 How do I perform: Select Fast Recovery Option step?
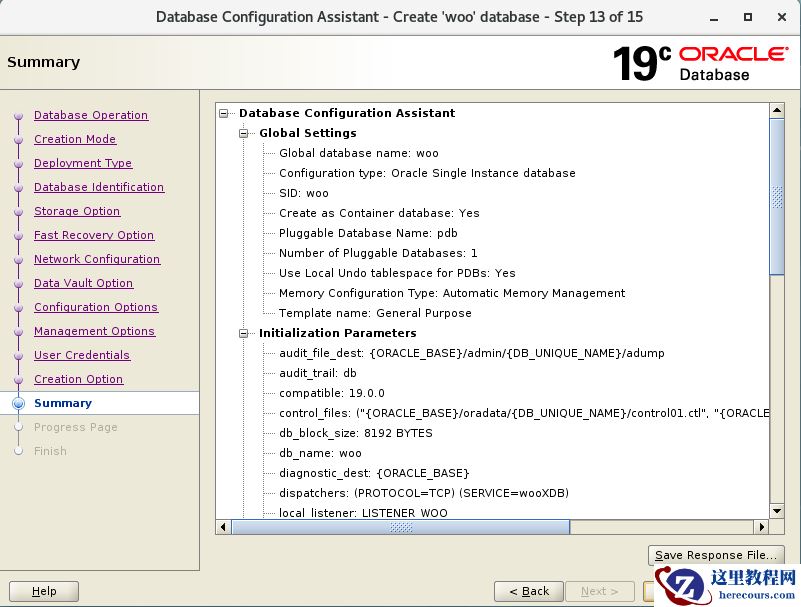pos(94,235)
